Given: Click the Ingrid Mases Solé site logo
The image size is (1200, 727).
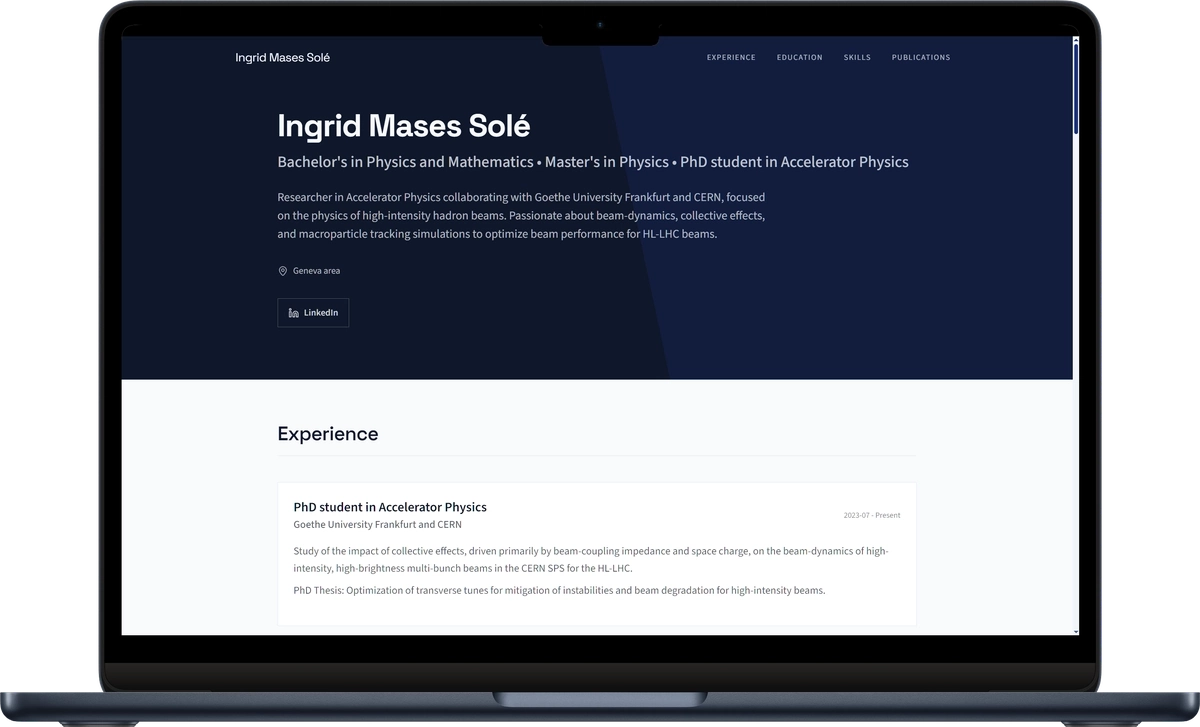Looking at the screenshot, I should pos(282,58).
